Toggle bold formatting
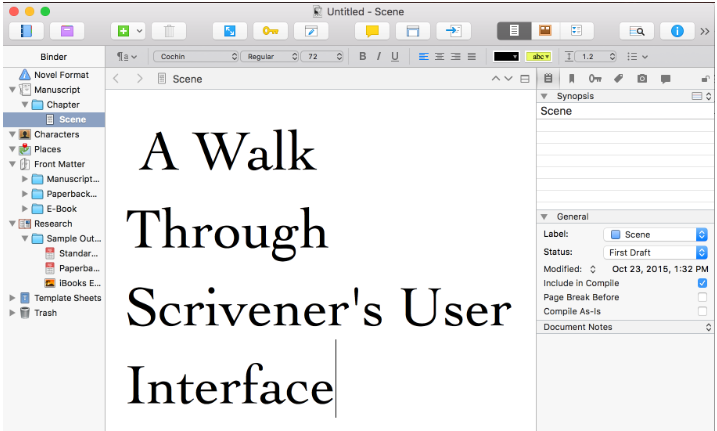Screen dimensions: 717x431 click(x=363, y=56)
